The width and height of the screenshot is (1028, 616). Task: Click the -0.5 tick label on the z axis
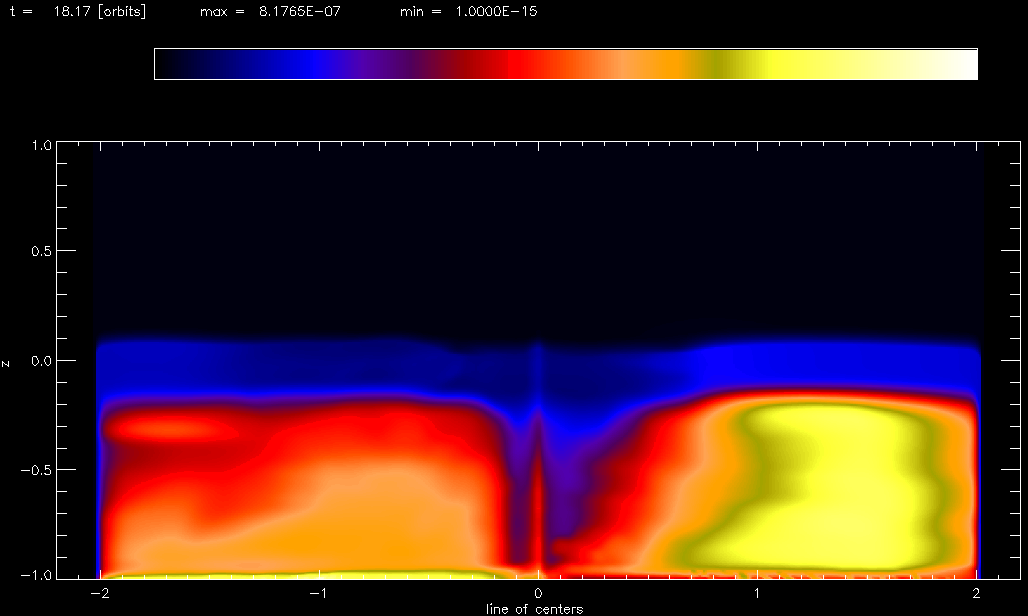[x=36, y=470]
